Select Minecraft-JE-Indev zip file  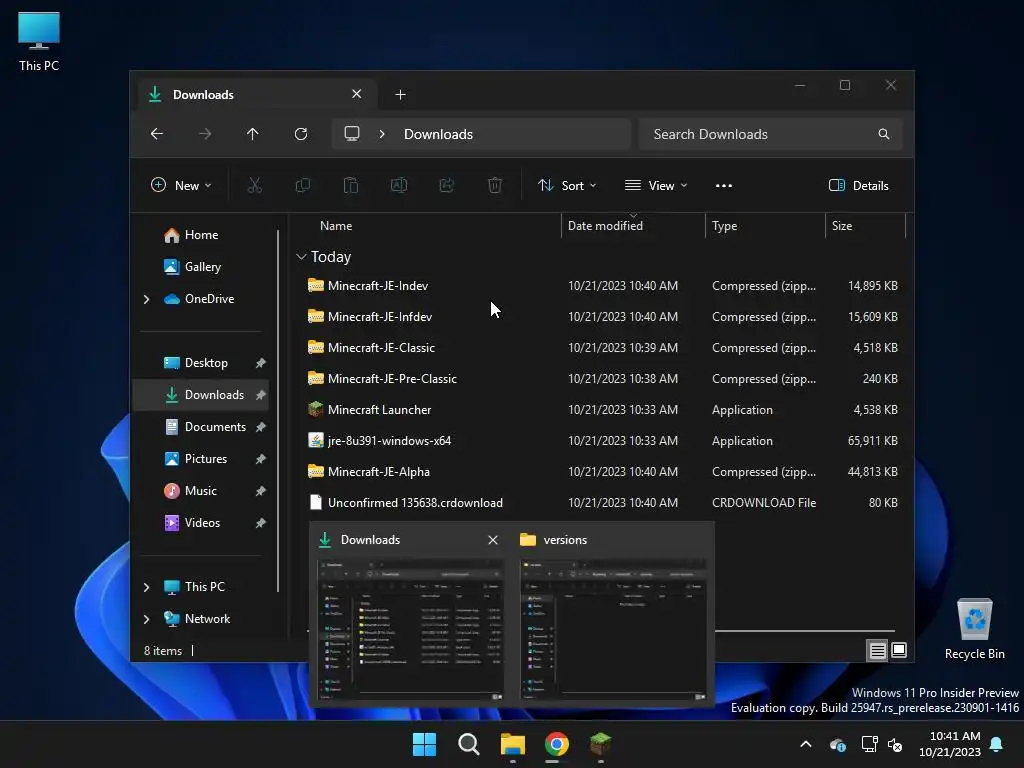coord(601,286)
